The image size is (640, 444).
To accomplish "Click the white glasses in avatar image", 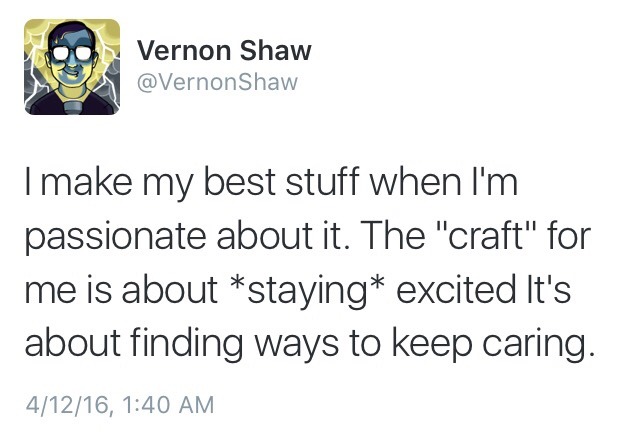I will pyautogui.click(x=73, y=53).
